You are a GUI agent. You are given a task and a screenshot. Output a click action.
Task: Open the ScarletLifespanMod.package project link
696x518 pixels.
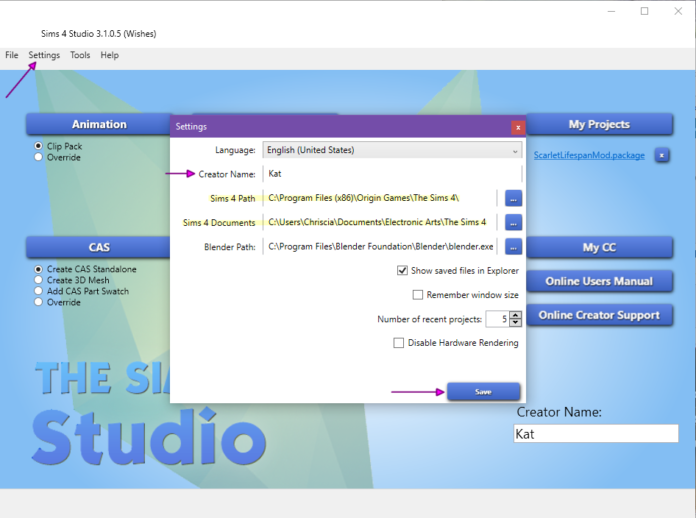point(588,155)
